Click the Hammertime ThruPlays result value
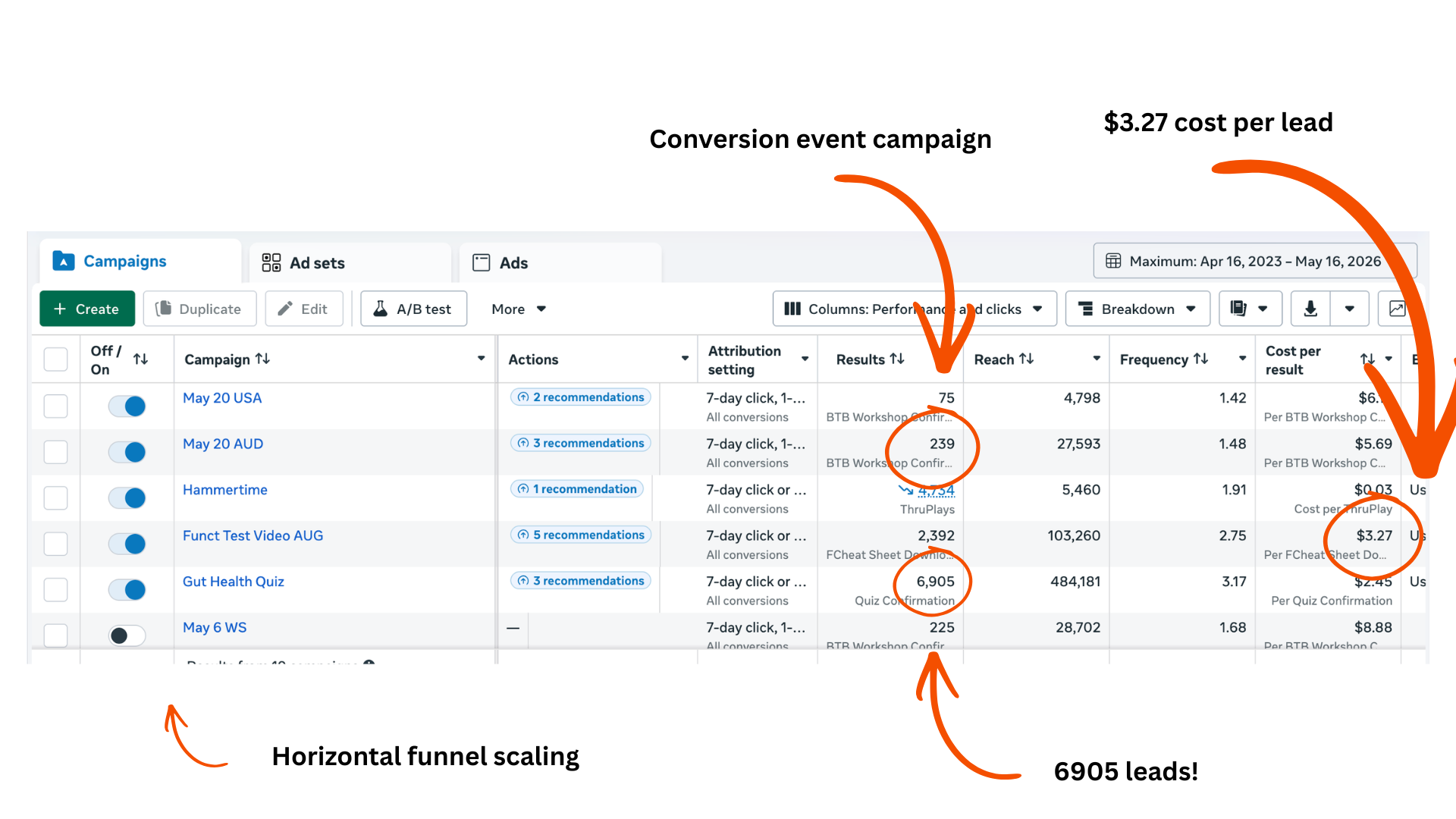This screenshot has width=1456, height=819. pyautogui.click(x=936, y=490)
